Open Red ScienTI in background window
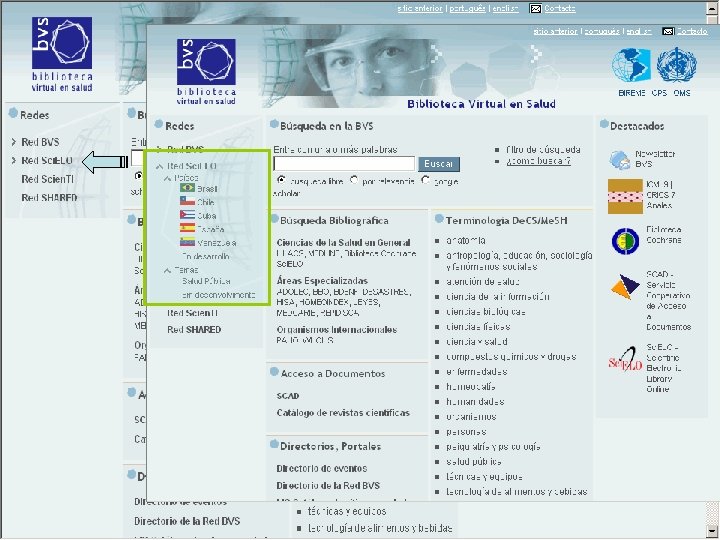Viewport: 720px width, 540px height. [47, 179]
